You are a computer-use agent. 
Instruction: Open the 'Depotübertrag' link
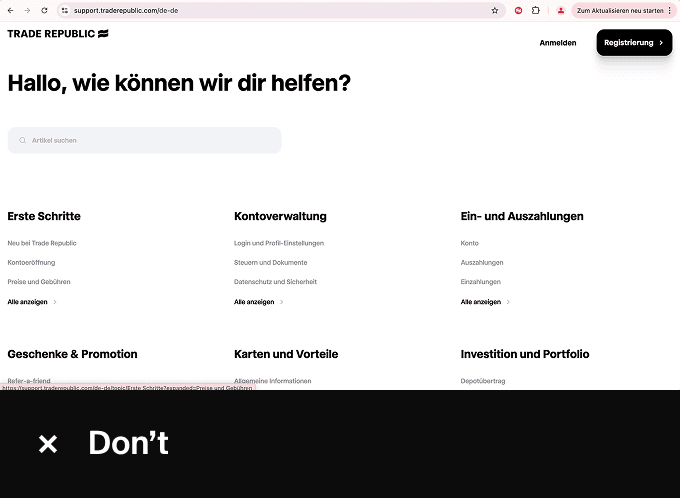point(483,381)
